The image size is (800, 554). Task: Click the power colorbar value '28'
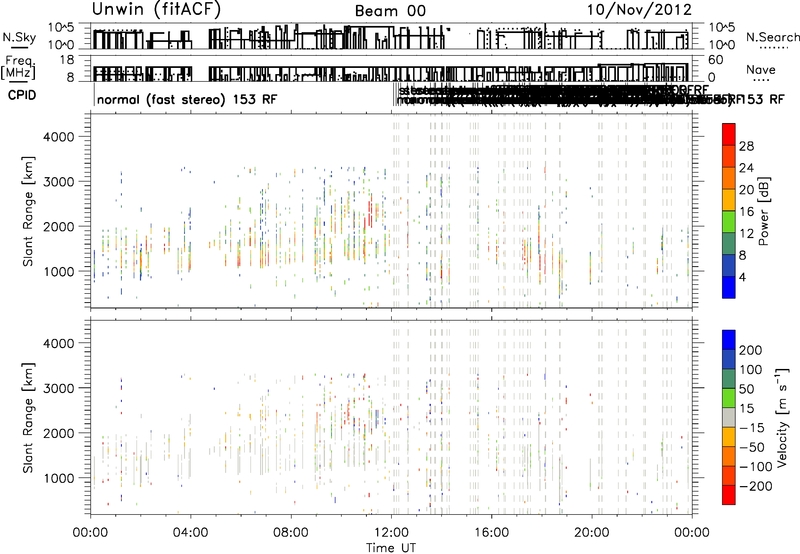point(746,146)
